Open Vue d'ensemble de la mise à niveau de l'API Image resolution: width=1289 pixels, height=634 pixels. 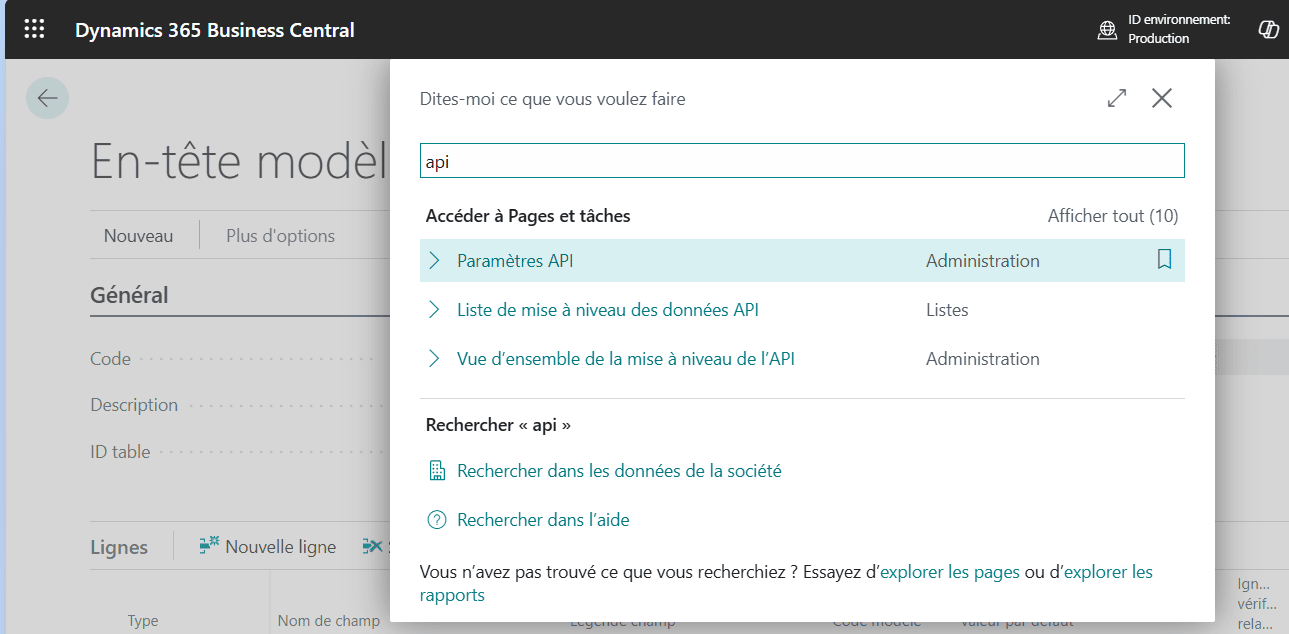pyautogui.click(x=626, y=359)
